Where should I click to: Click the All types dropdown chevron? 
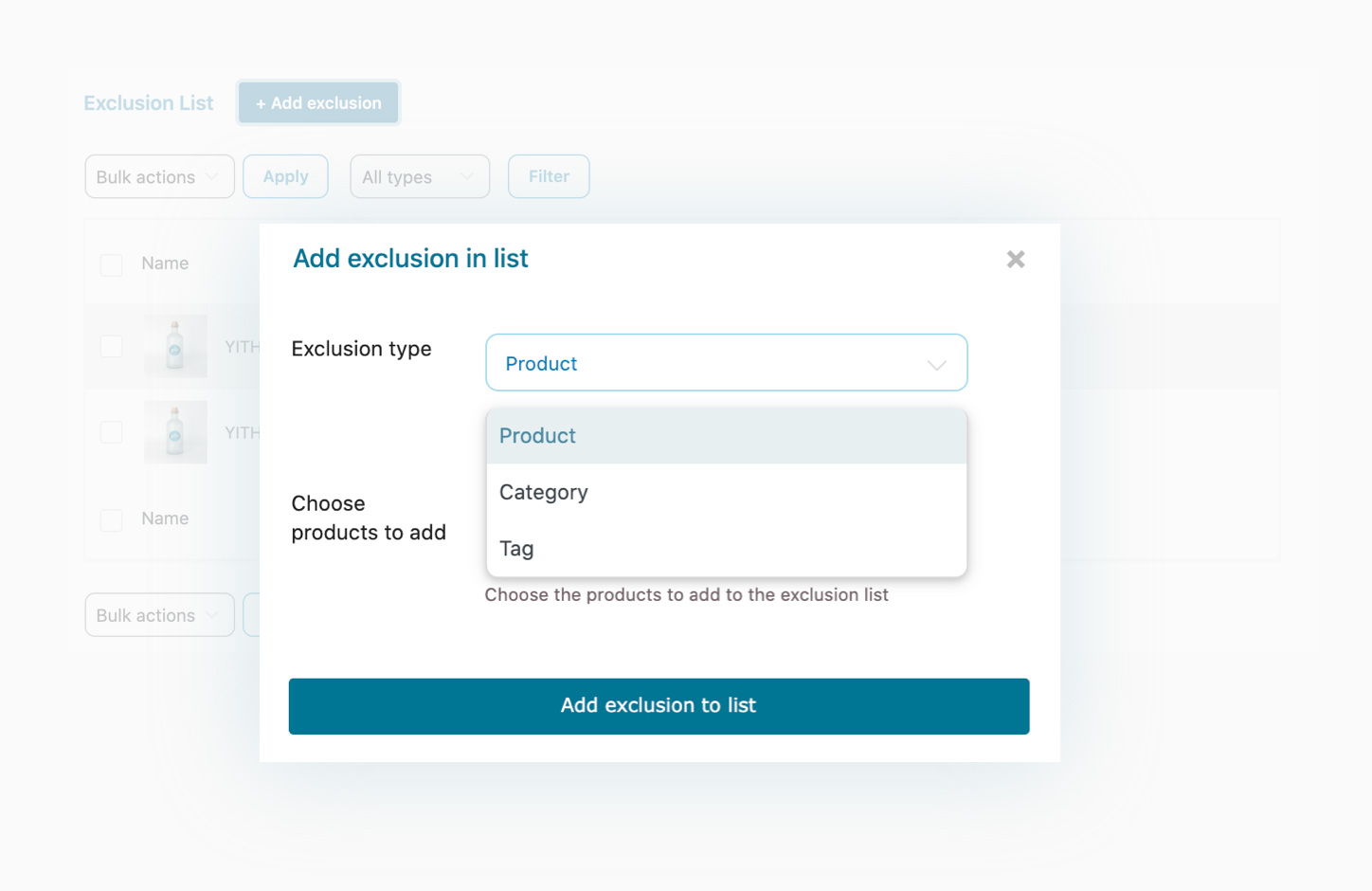466,176
